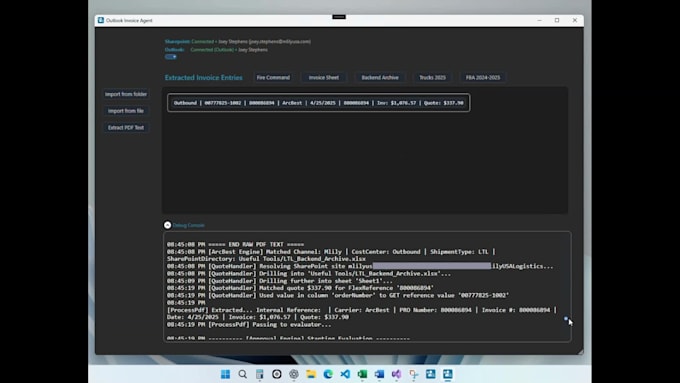Open the Windows Start menu
This screenshot has height=383, width=680.
(x=226, y=374)
